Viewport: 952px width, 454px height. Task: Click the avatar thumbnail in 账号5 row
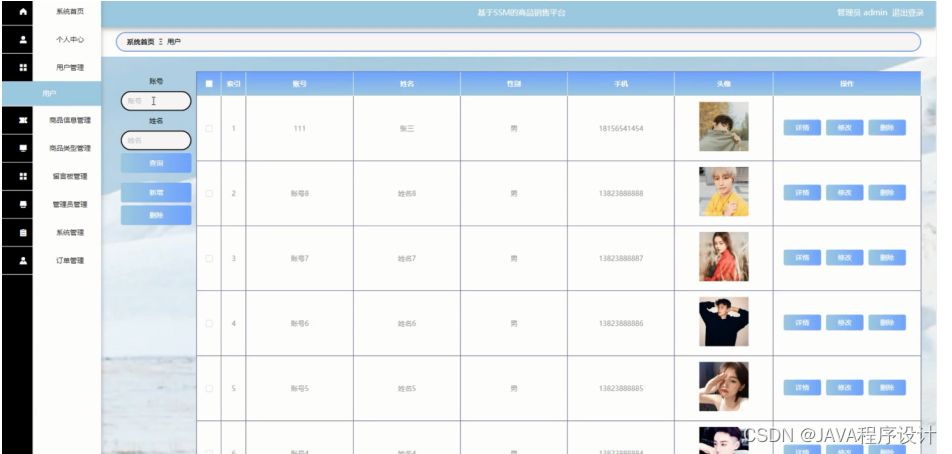tap(724, 386)
